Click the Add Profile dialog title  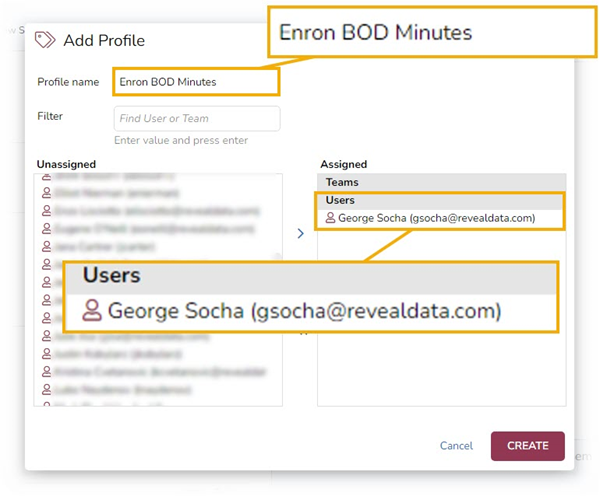104,41
